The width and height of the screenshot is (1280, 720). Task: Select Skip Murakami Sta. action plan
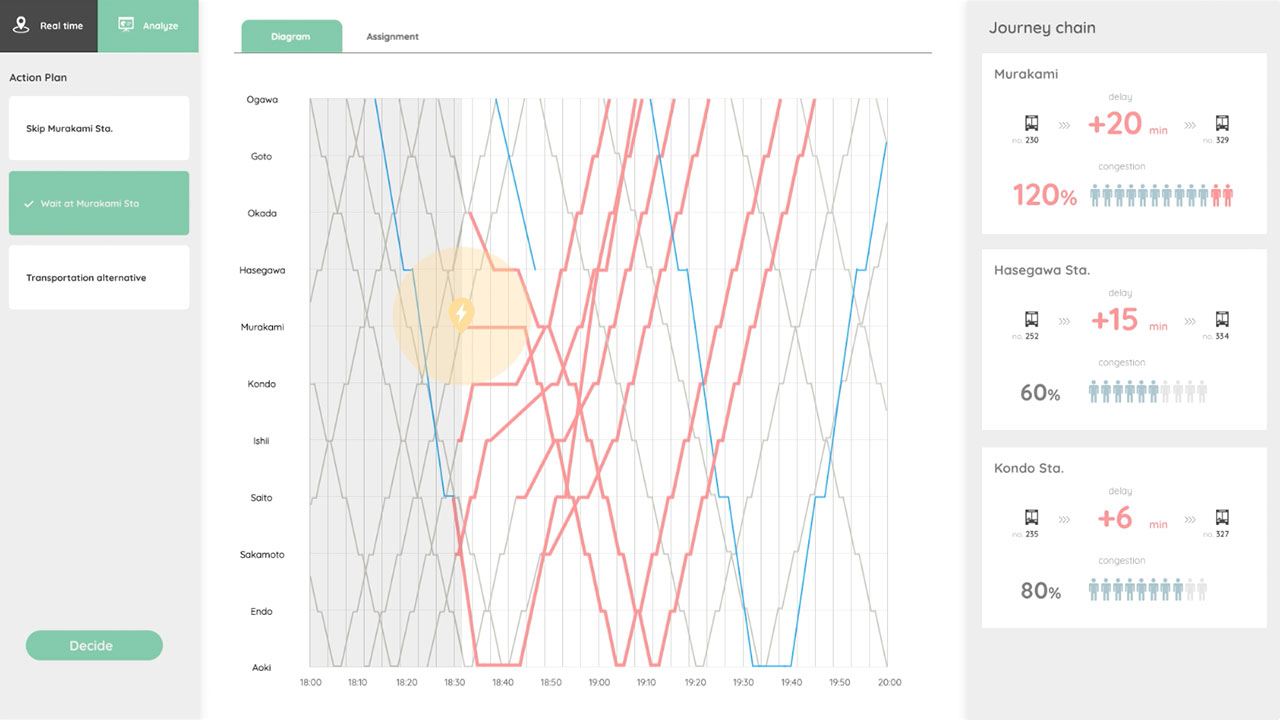99,128
